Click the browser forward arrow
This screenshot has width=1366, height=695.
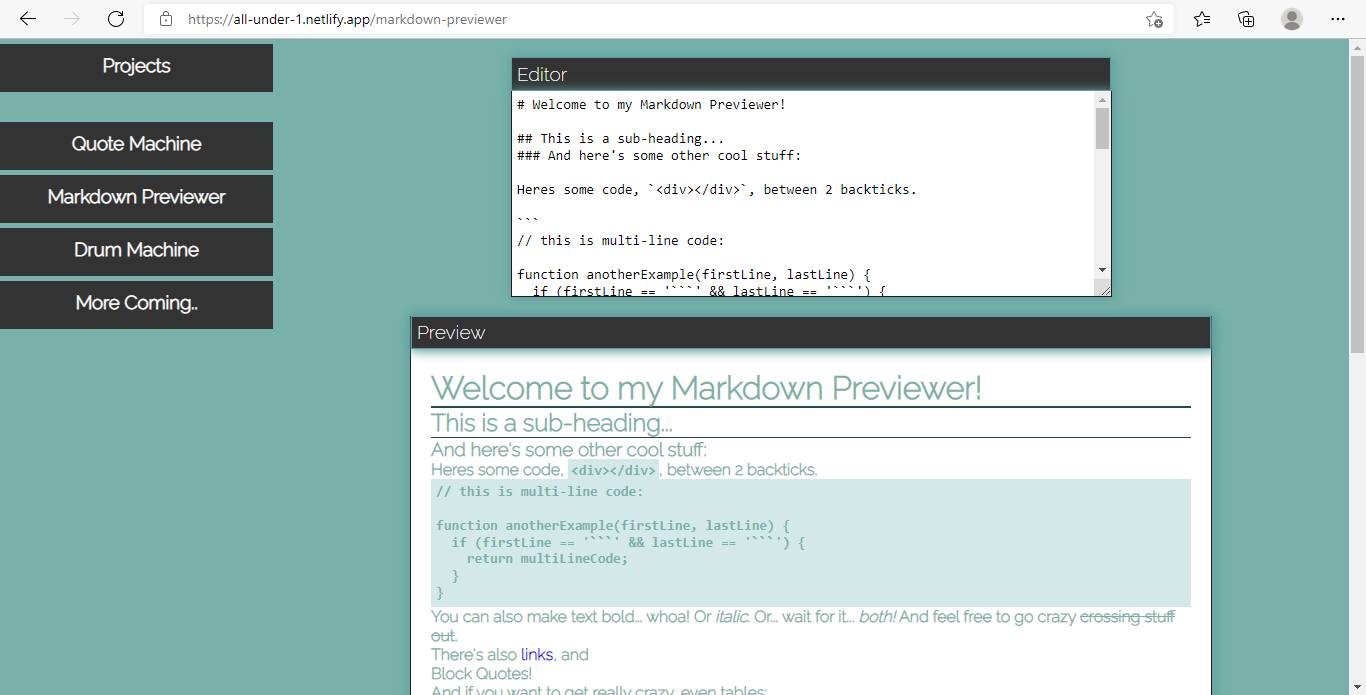[72, 19]
